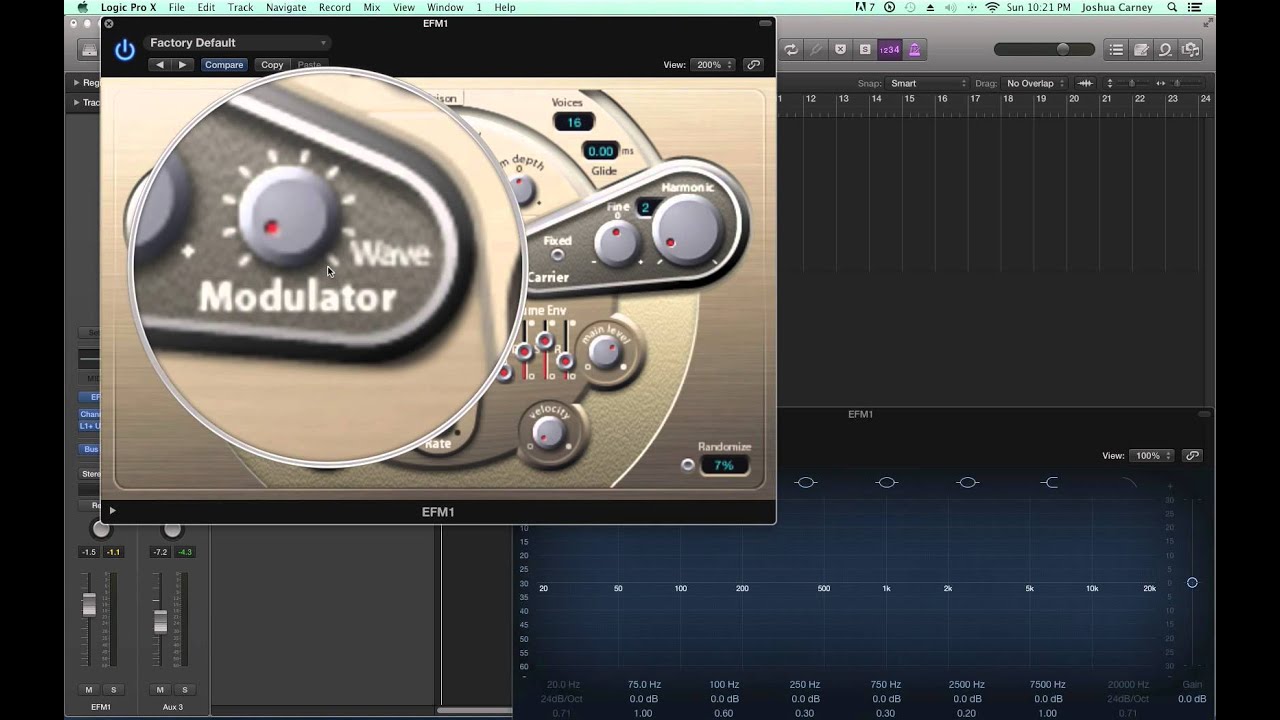1280x720 pixels.
Task: Toggle Count-in 1234 button
Action: (889, 49)
